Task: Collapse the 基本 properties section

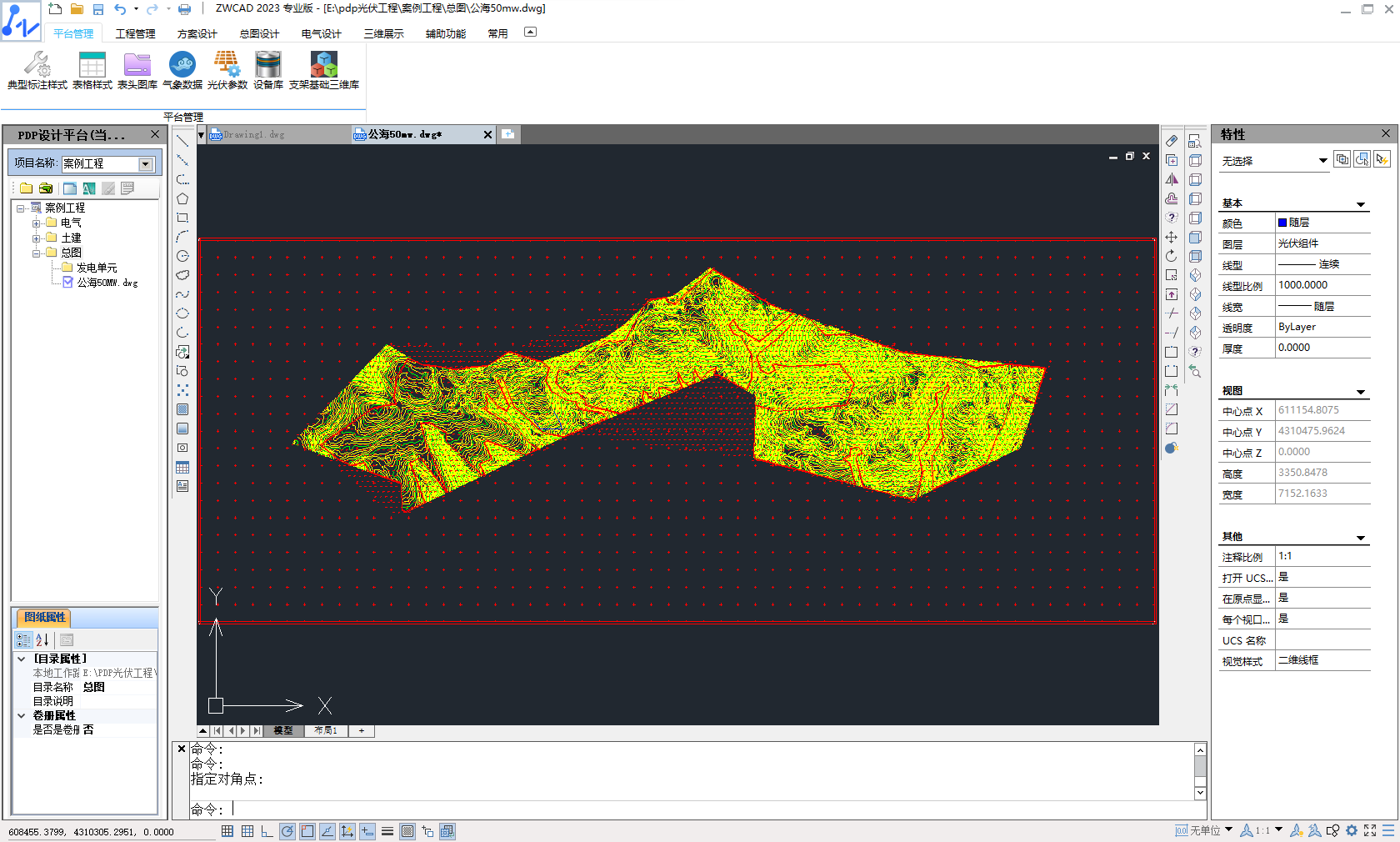Action: coord(1361,204)
